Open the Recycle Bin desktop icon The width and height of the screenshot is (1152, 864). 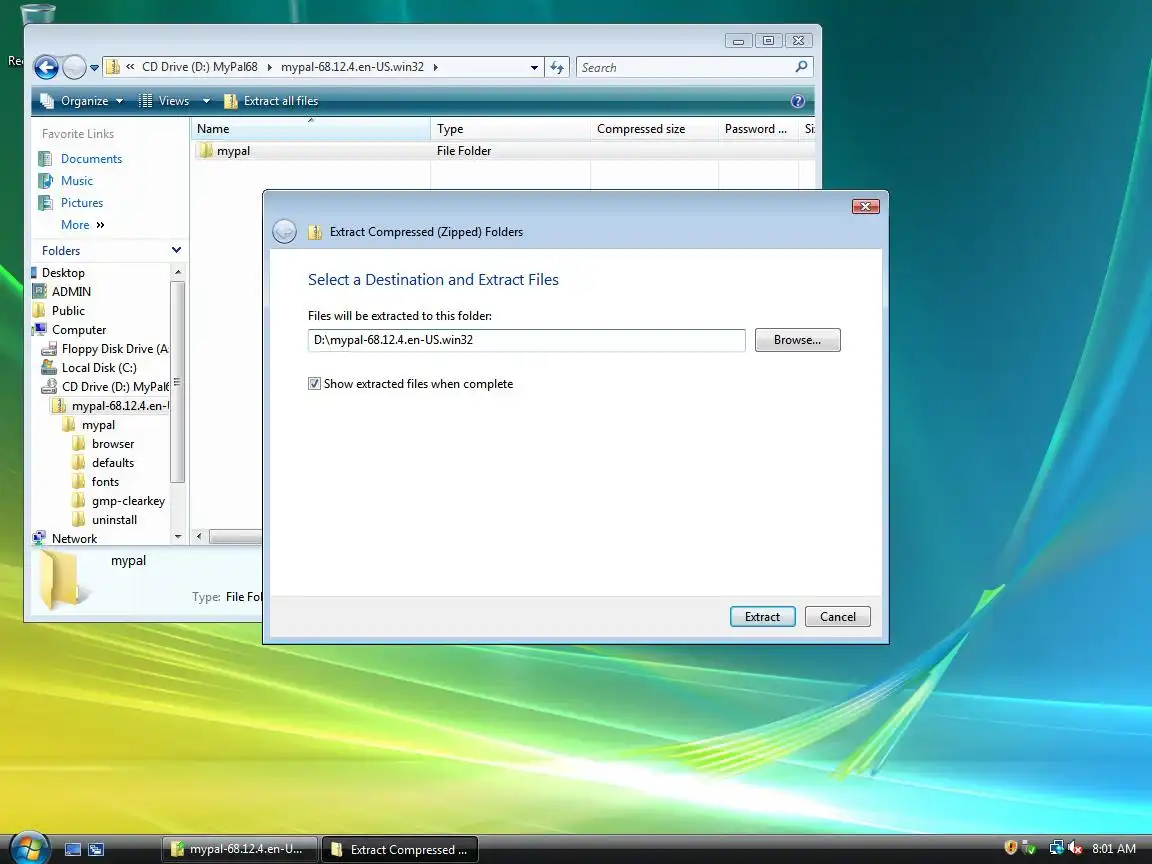(x=37, y=13)
